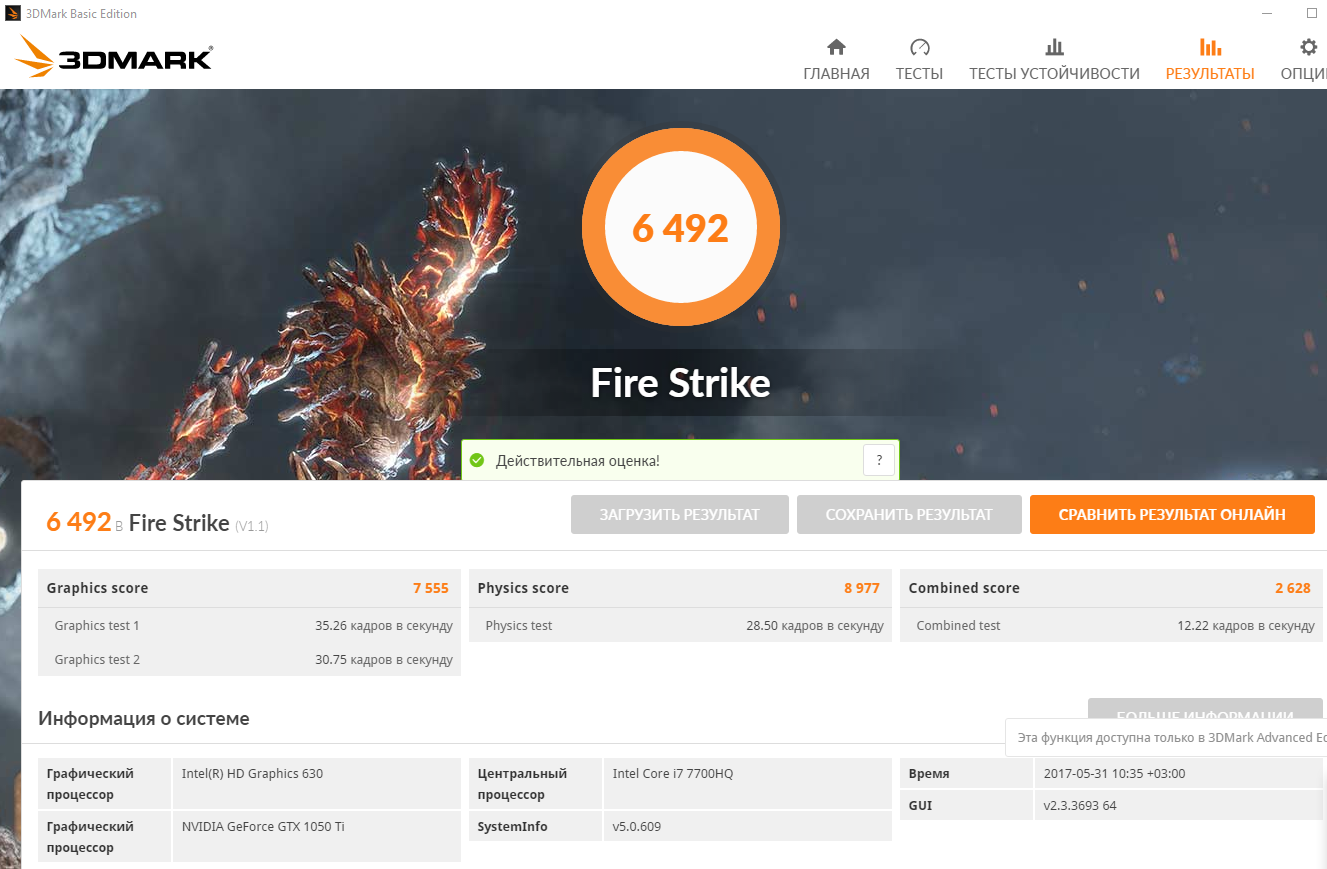Image resolution: width=1327 pixels, height=869 pixels.
Task: Select the Combined score value 2 628
Action: (1293, 588)
